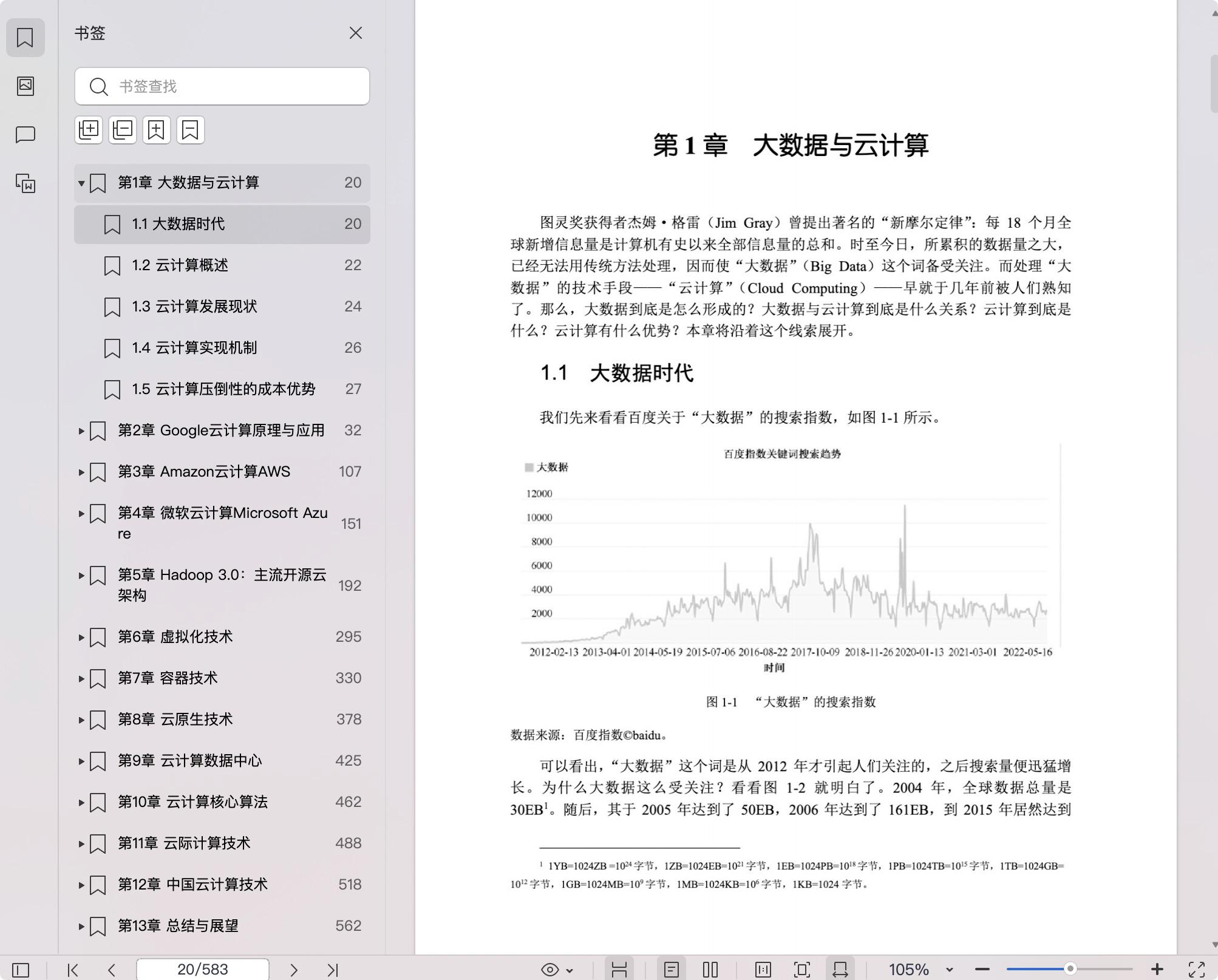Expand 第8章 云原生技术
1218x980 pixels.
[81, 720]
